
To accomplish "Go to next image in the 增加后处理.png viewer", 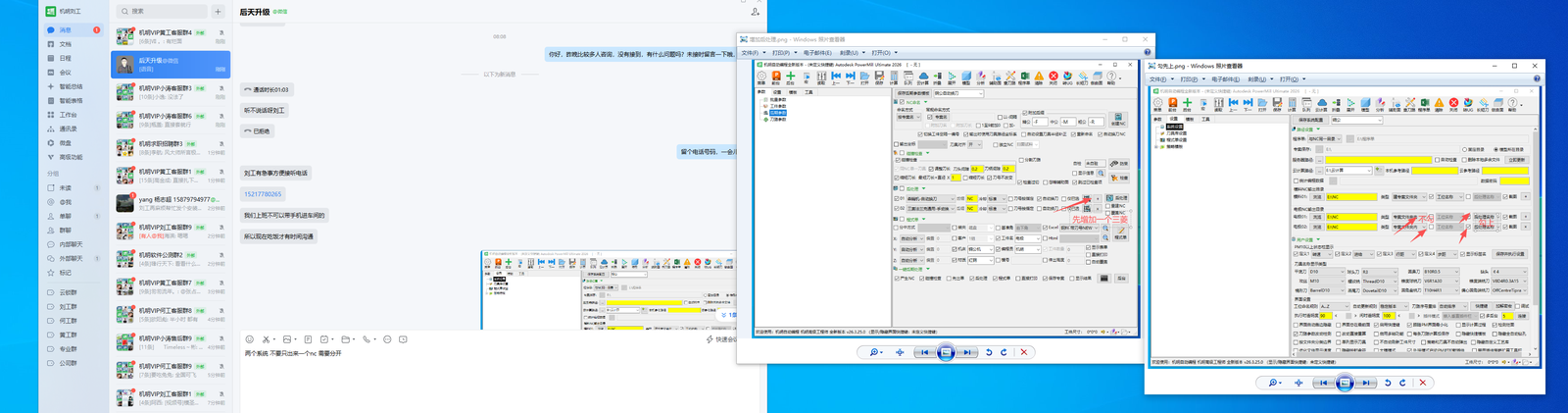I will point(967,352).
